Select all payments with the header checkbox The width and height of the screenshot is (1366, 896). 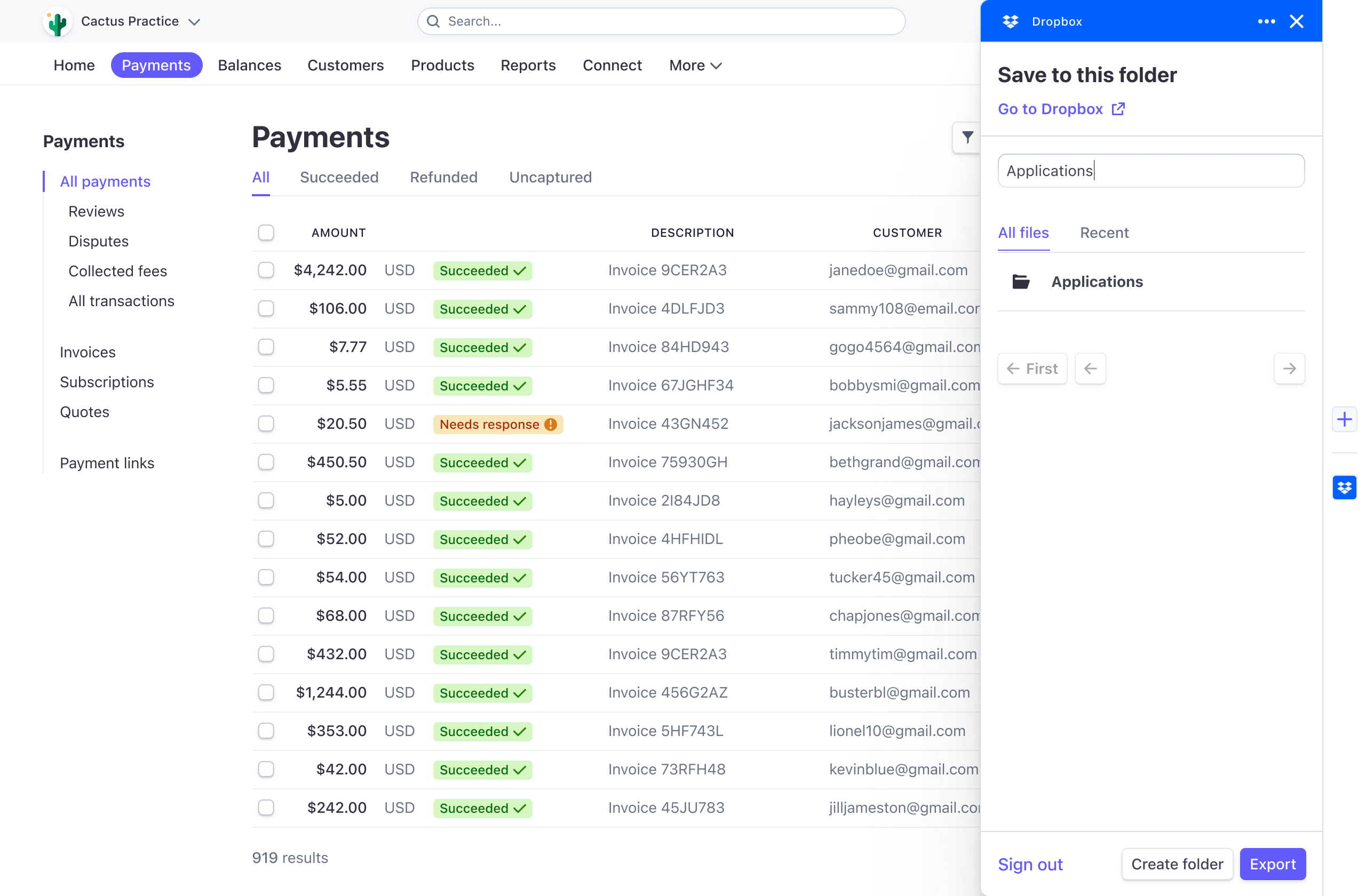(266, 233)
